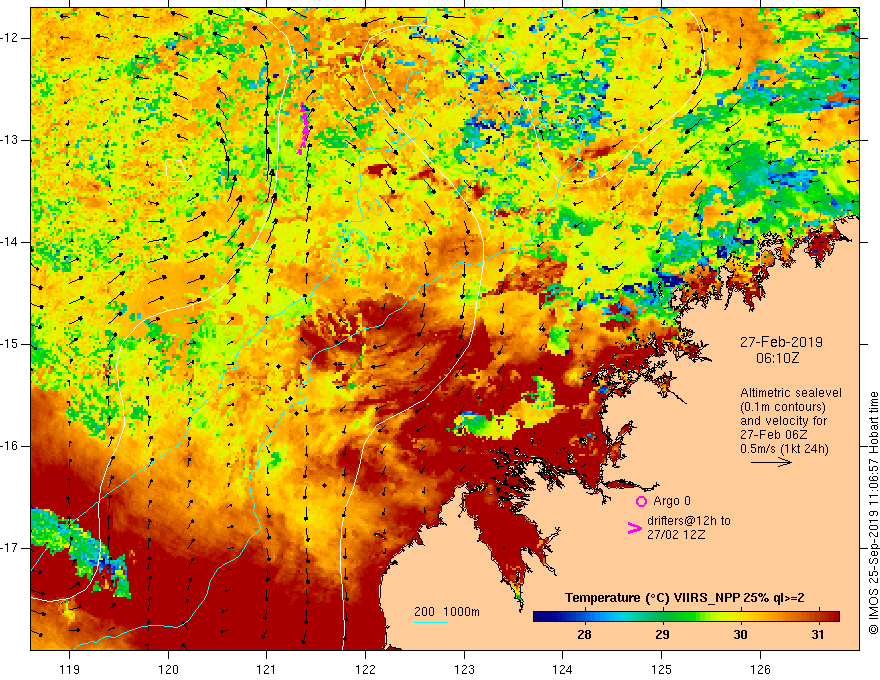Image resolution: width=880 pixels, height=680 pixels.
Task: Click the time label 06:10Z
Action: point(777,357)
